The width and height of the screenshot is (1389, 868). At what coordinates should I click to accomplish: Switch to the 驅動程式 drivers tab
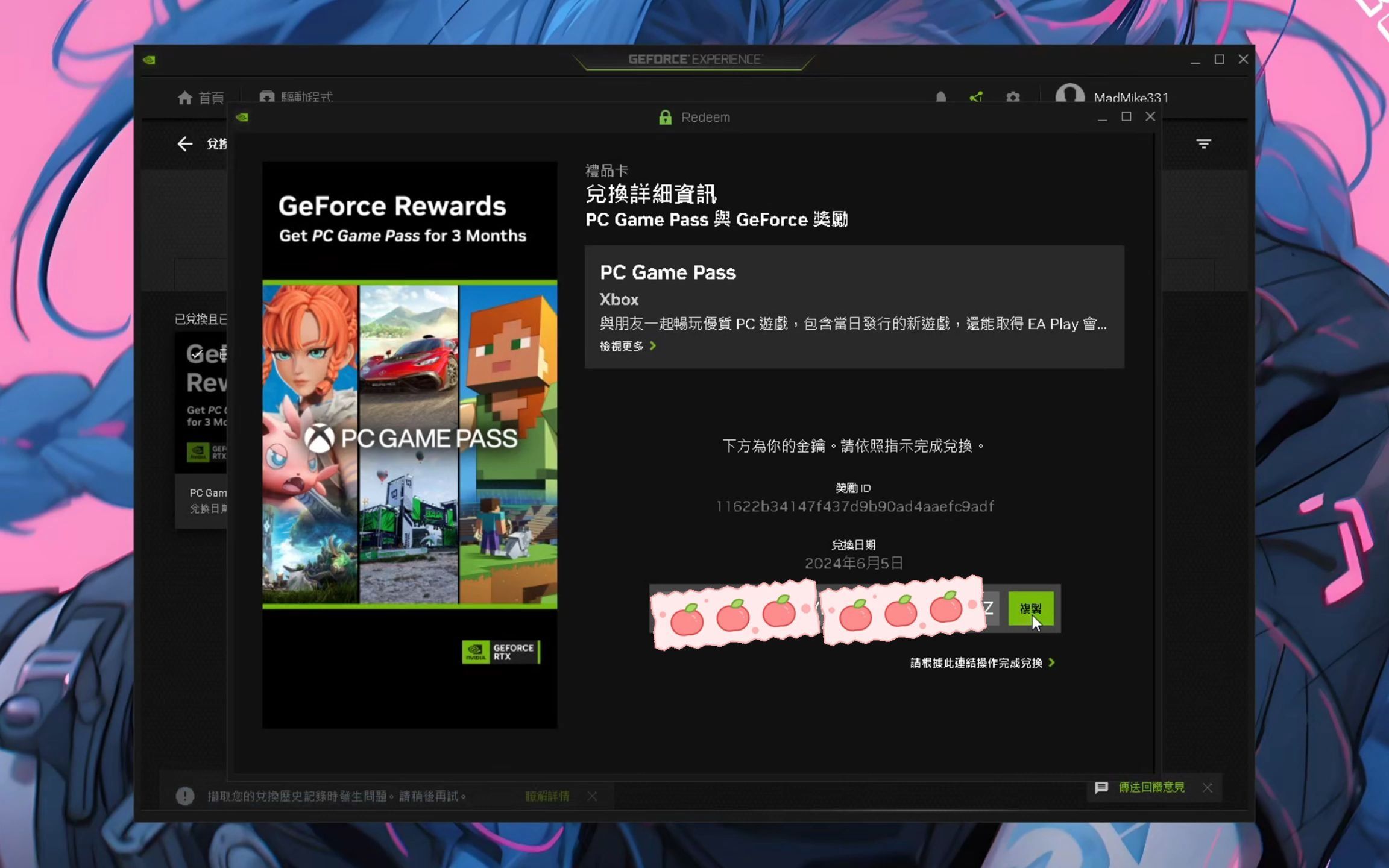tap(296, 97)
